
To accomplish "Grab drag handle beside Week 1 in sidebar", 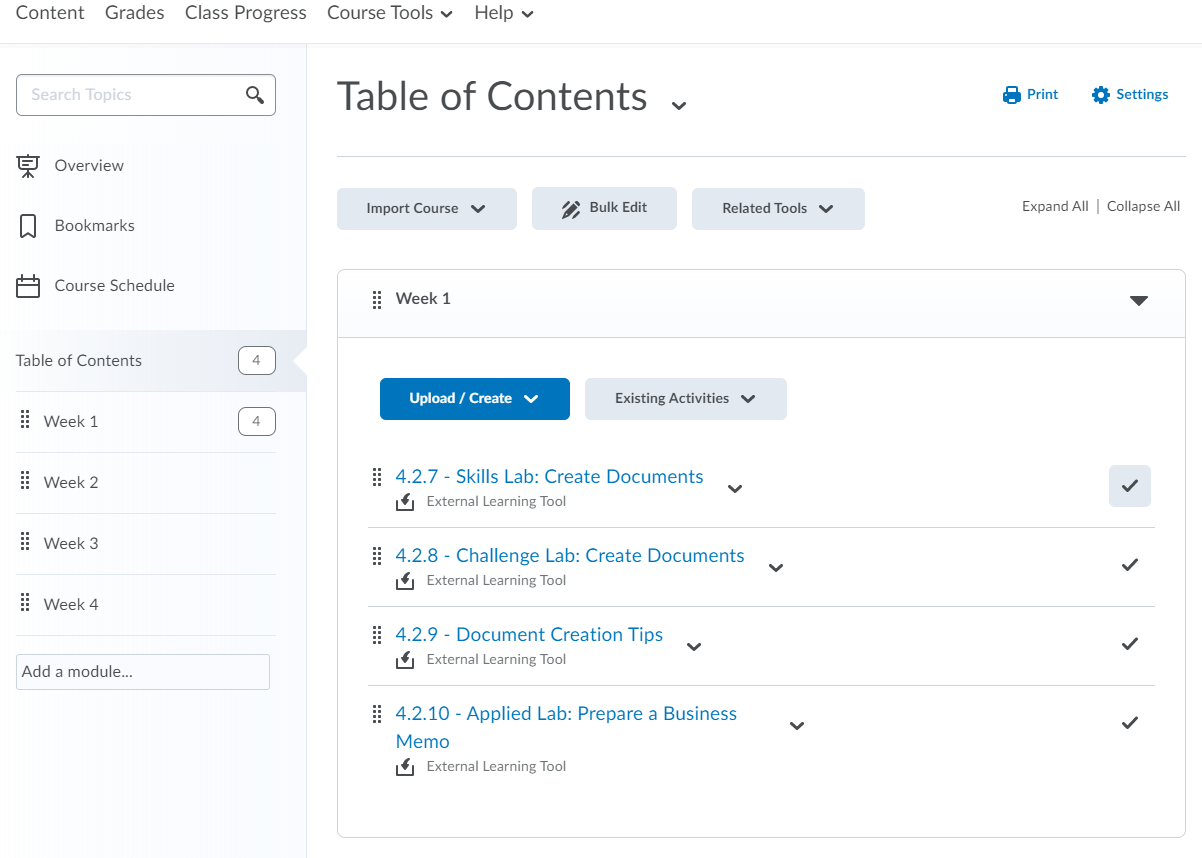I will [x=25, y=421].
